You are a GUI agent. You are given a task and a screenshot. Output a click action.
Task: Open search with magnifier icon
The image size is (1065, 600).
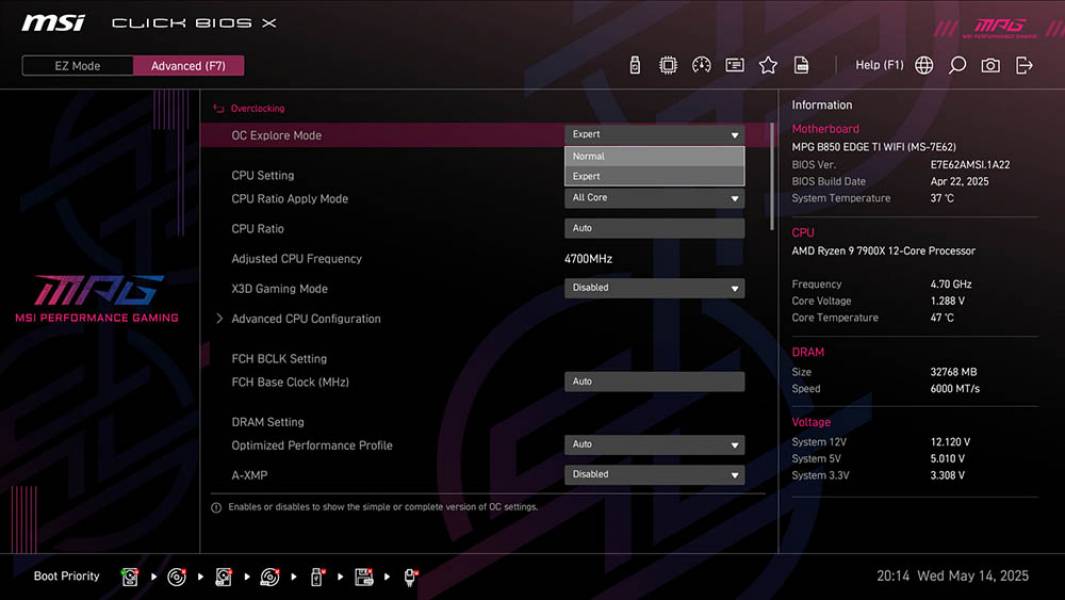957,65
